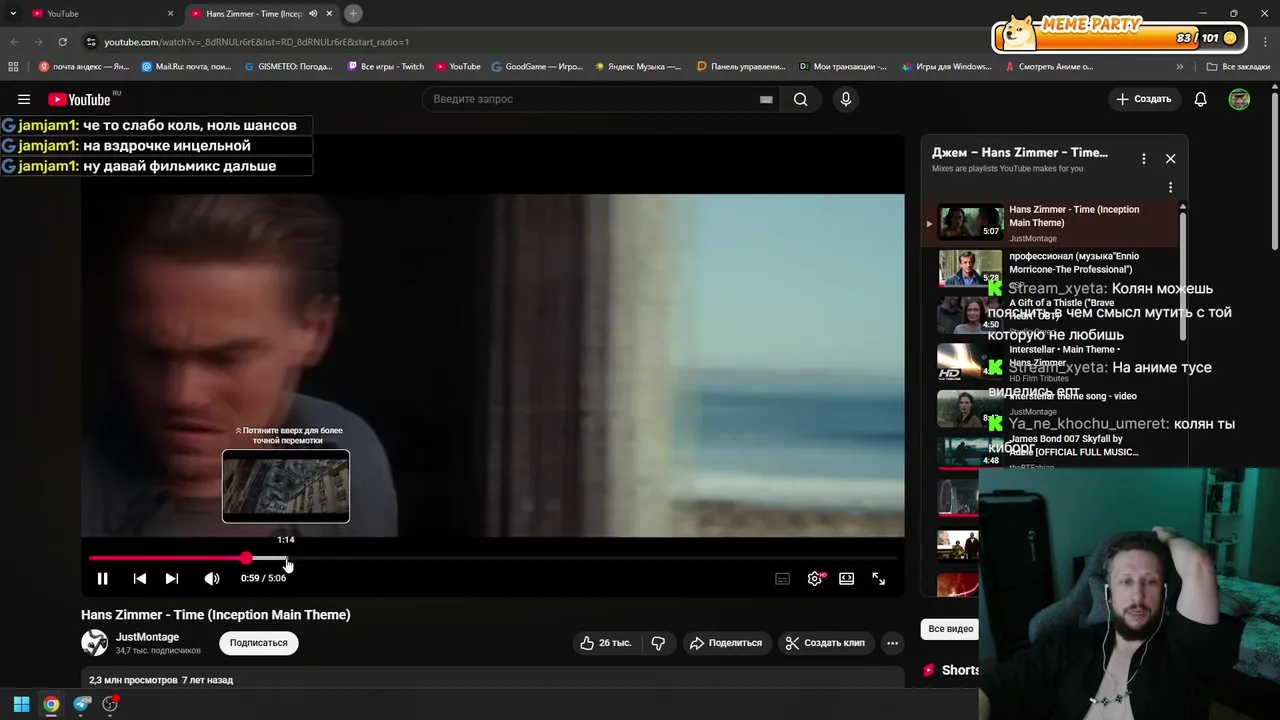1280x720 pixels.
Task: Open the YouTube hamburger guide menu
Action: 24,99
